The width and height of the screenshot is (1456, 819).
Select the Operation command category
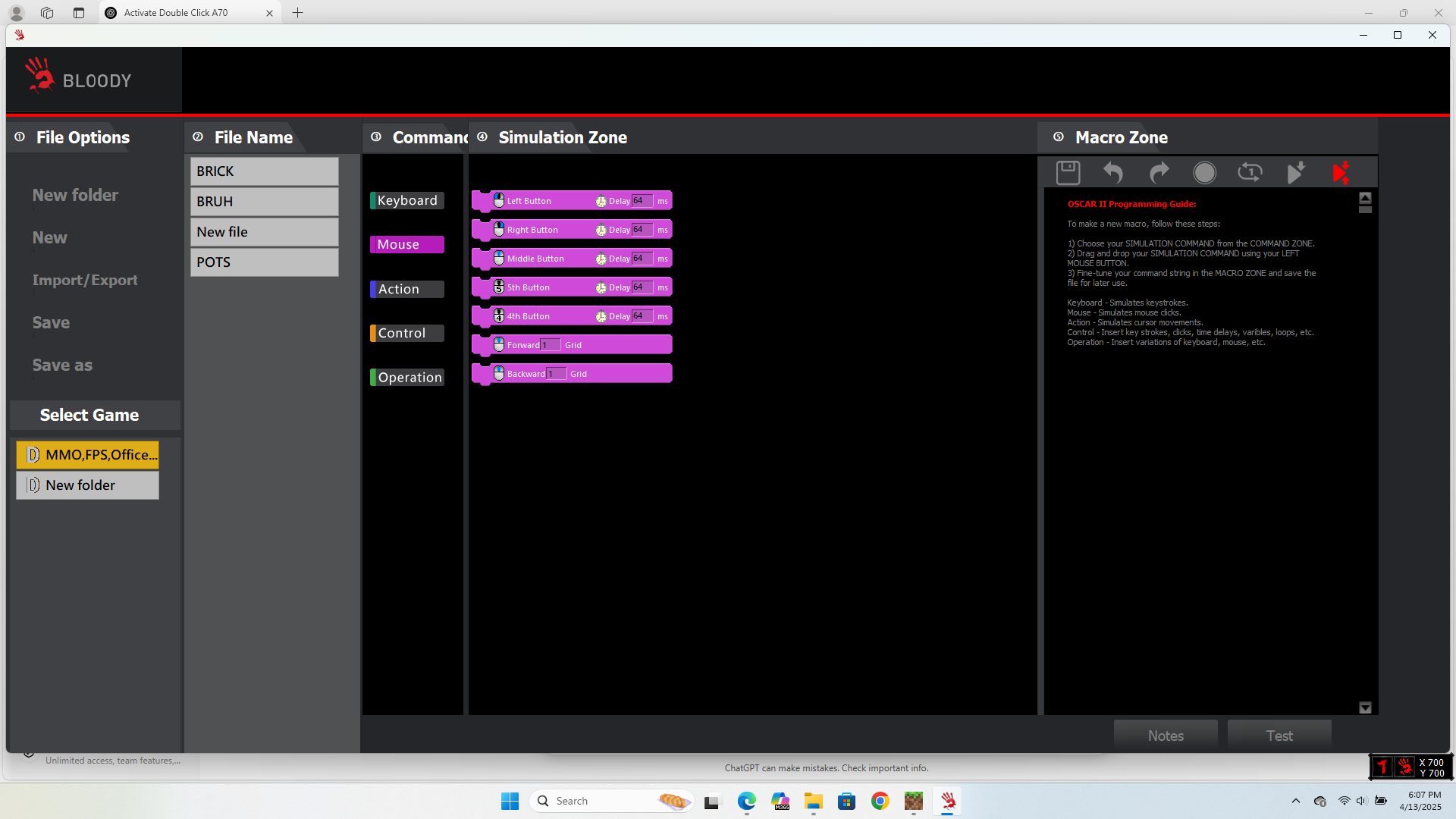[x=407, y=378]
